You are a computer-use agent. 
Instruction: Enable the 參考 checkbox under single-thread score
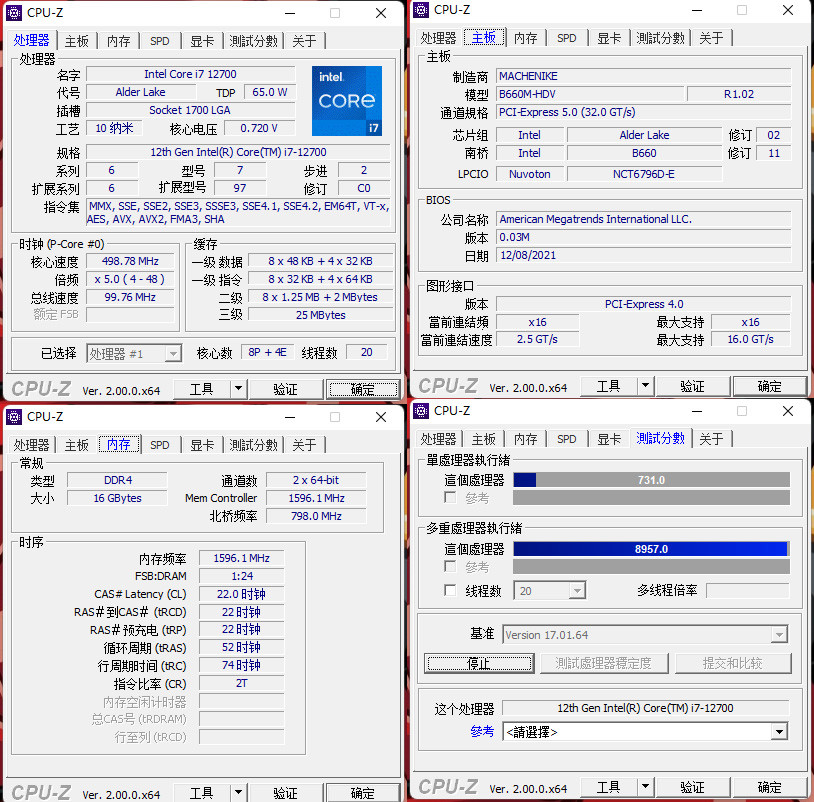[x=450, y=497]
